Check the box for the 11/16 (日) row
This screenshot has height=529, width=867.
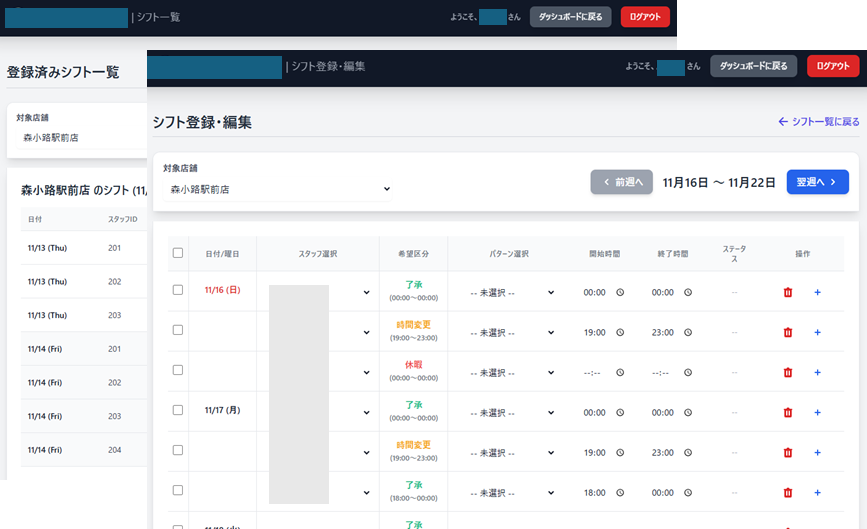point(178,290)
